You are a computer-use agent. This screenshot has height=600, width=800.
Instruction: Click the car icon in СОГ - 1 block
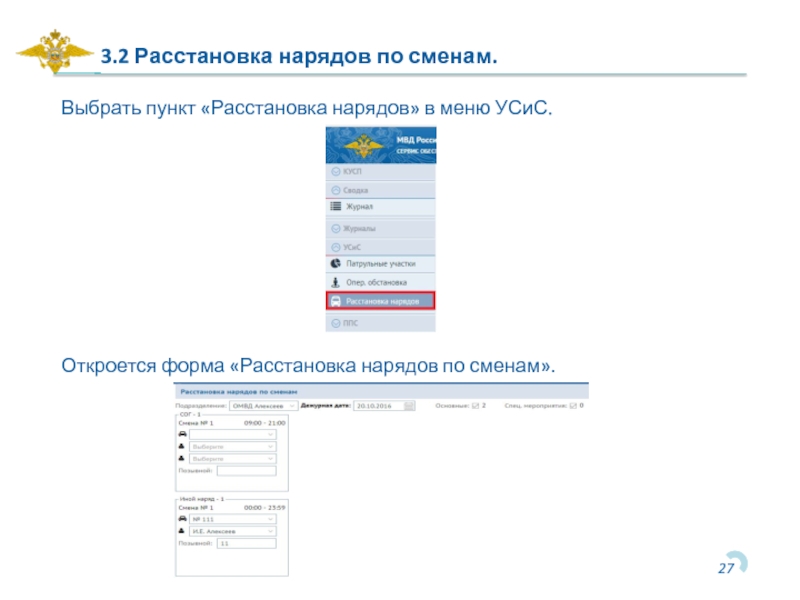pyautogui.click(x=183, y=434)
